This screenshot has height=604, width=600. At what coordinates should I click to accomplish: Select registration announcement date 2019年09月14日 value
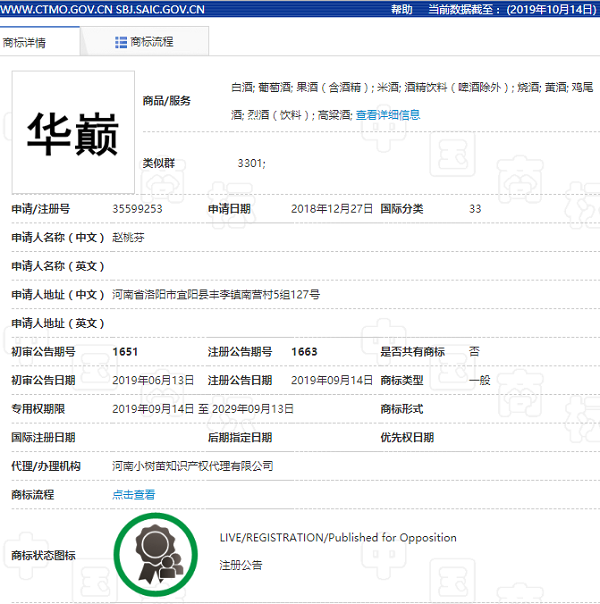pos(332,380)
